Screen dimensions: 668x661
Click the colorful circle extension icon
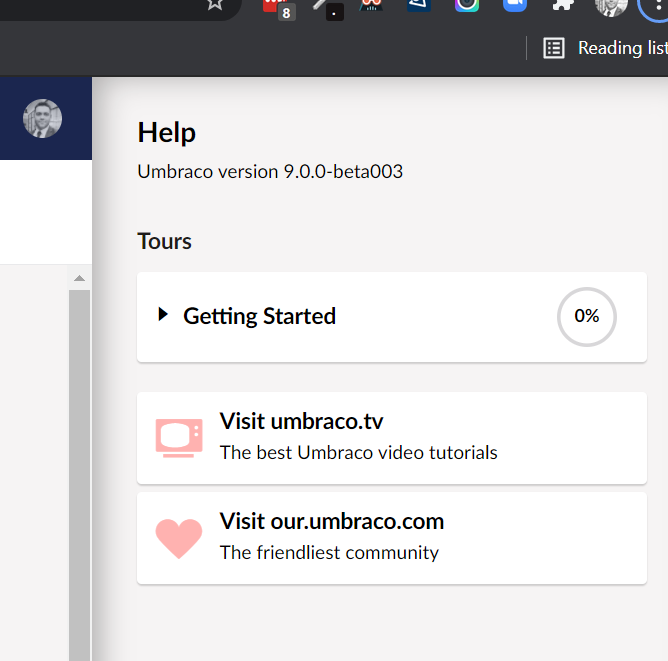click(x=466, y=4)
